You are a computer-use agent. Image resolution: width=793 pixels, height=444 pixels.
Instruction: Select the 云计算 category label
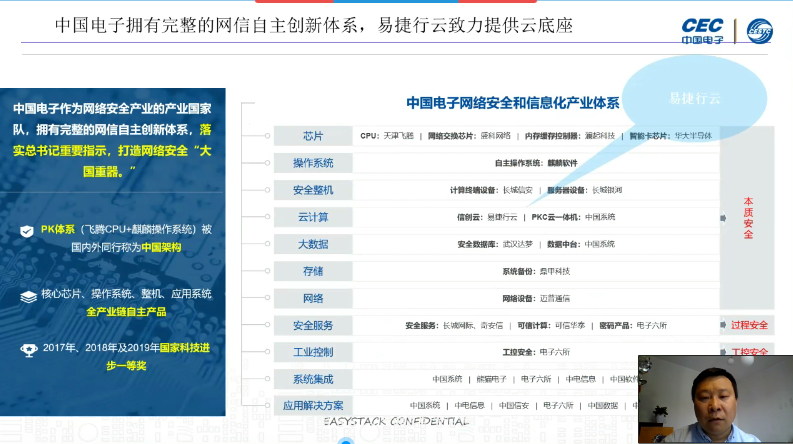(x=313, y=217)
